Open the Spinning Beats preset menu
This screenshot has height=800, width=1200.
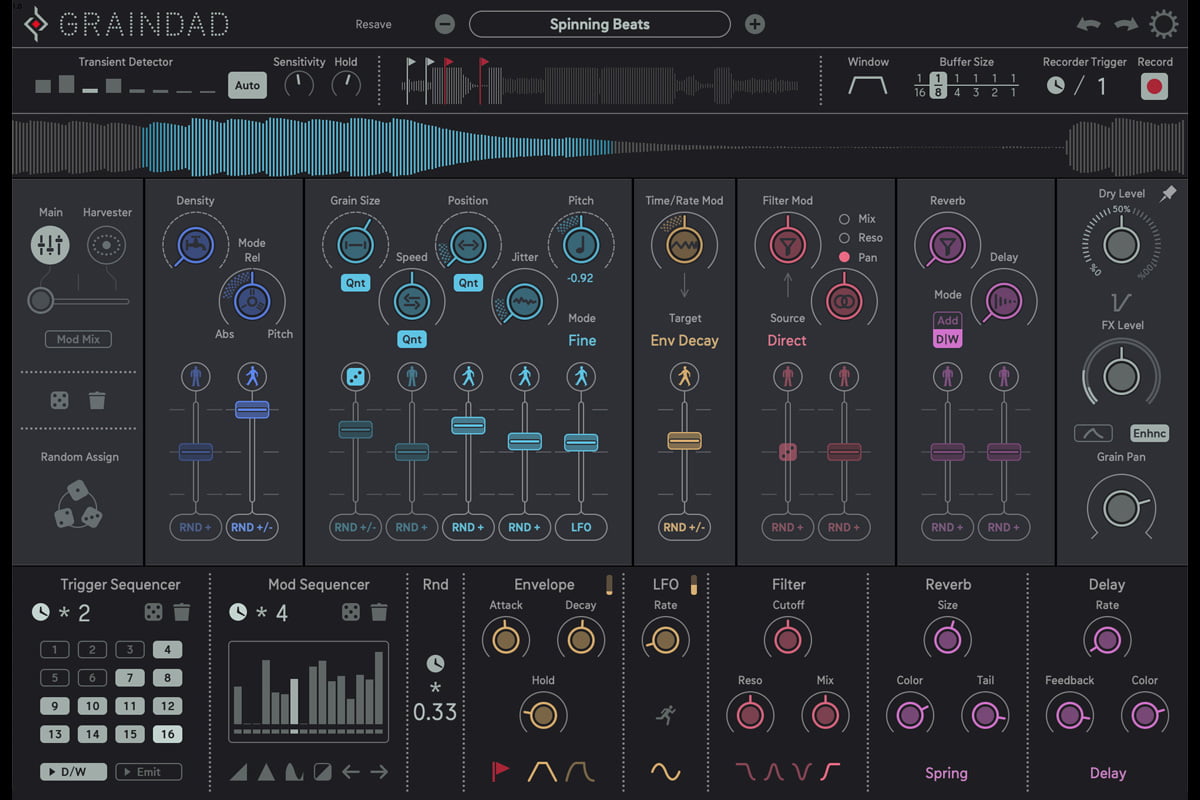(599, 24)
